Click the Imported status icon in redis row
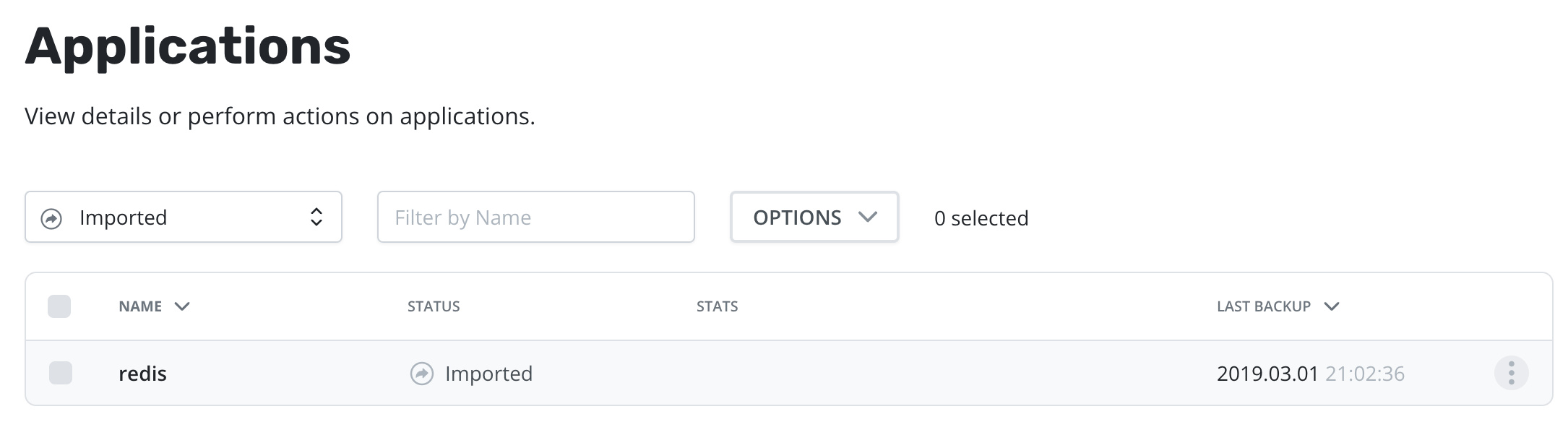The width and height of the screenshot is (1568, 435). tap(422, 374)
